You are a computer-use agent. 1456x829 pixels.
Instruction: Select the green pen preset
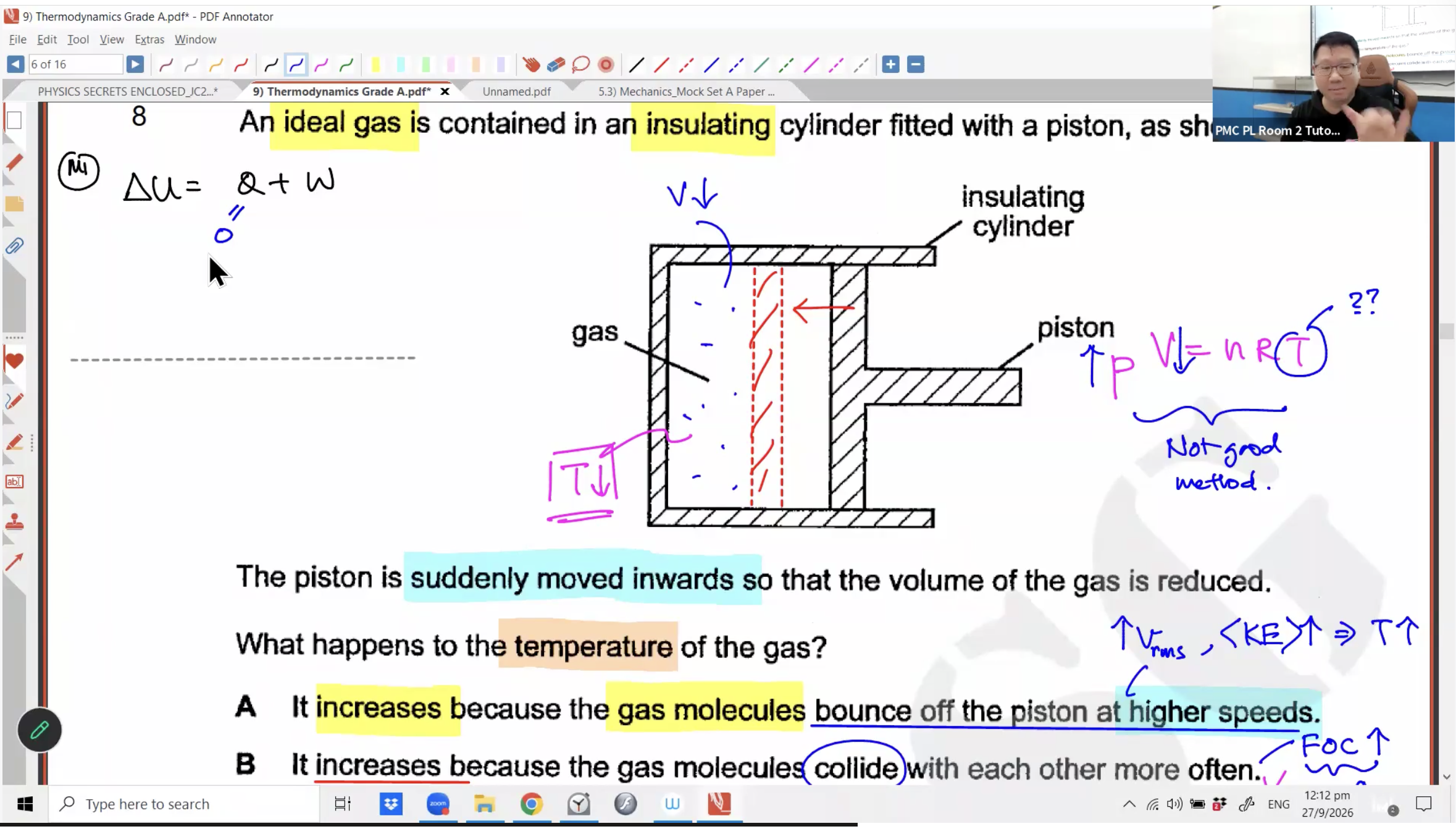(x=346, y=64)
